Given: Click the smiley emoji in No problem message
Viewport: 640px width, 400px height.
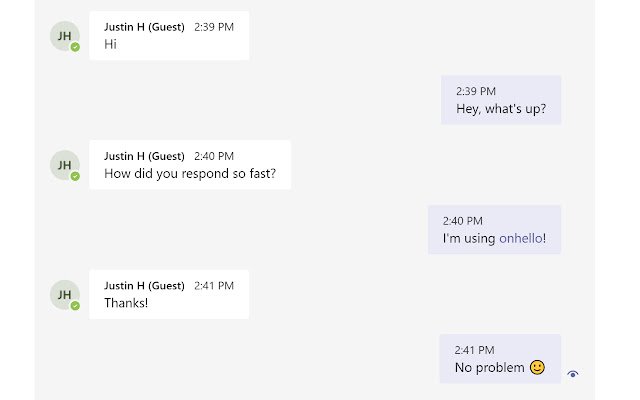Looking at the screenshot, I should (537, 367).
